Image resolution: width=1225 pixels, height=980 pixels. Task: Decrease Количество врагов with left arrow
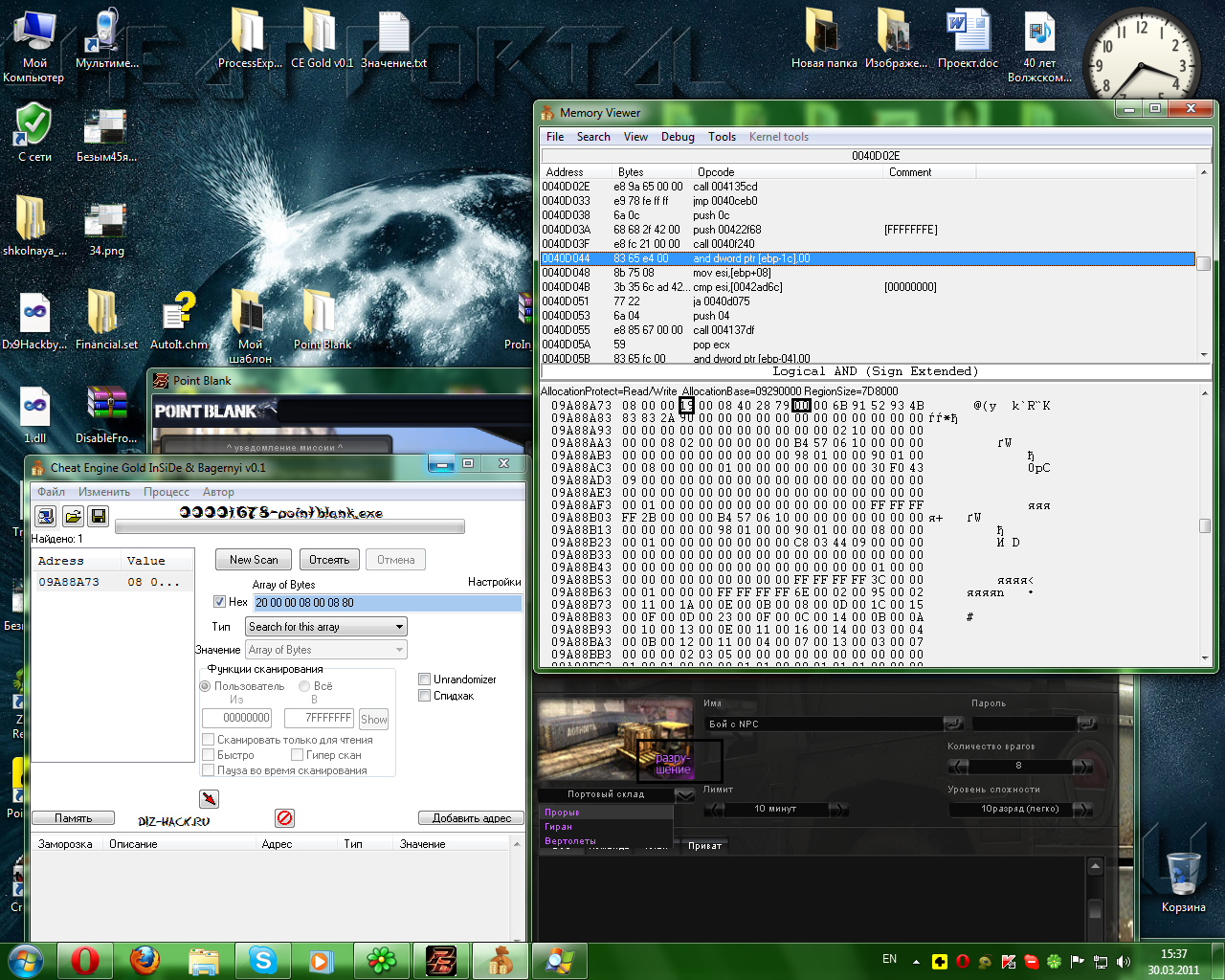click(958, 766)
